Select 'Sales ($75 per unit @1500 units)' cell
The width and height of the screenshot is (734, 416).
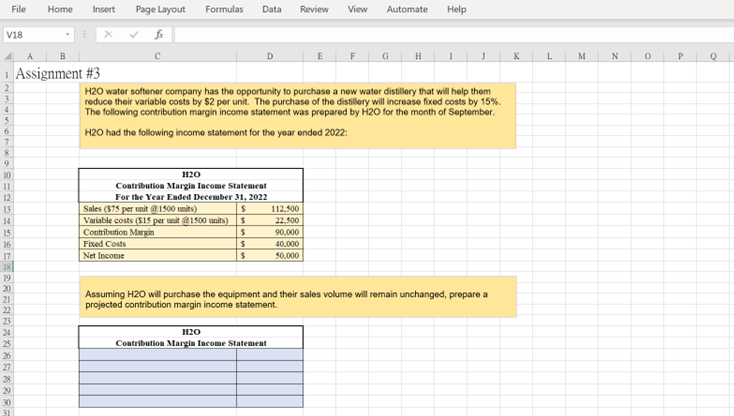click(158, 209)
